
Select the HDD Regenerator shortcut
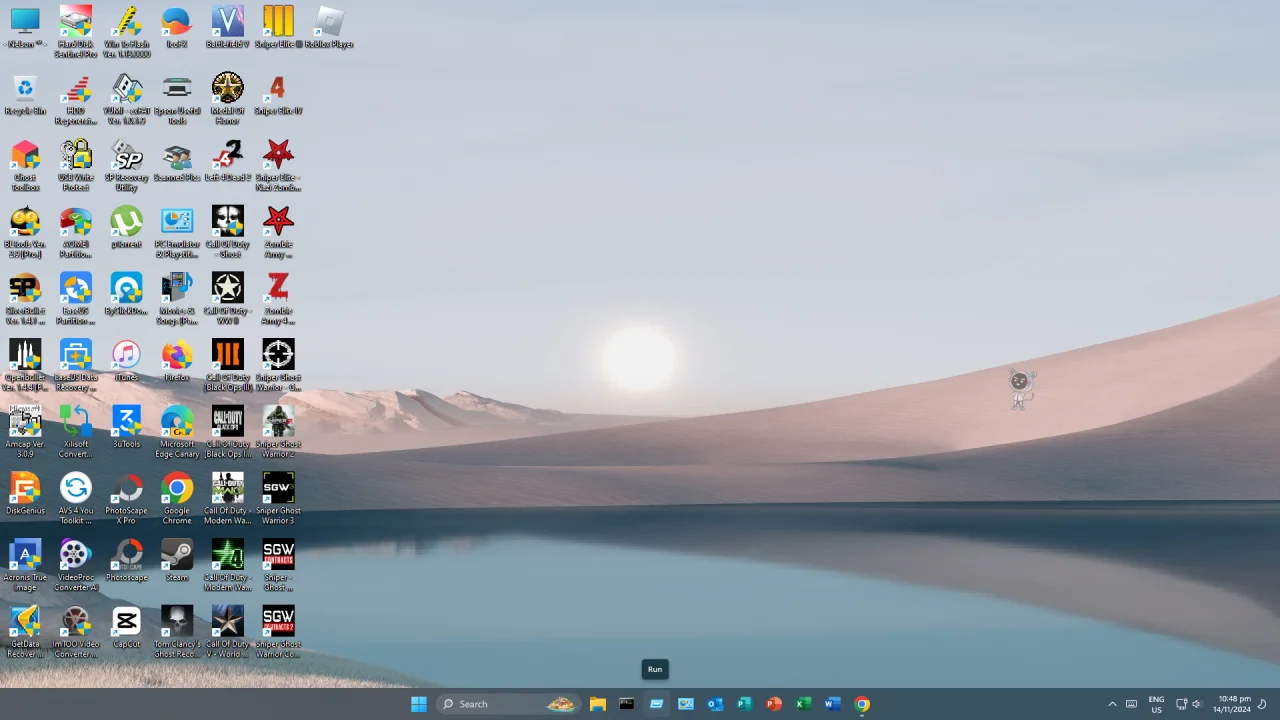(x=76, y=99)
